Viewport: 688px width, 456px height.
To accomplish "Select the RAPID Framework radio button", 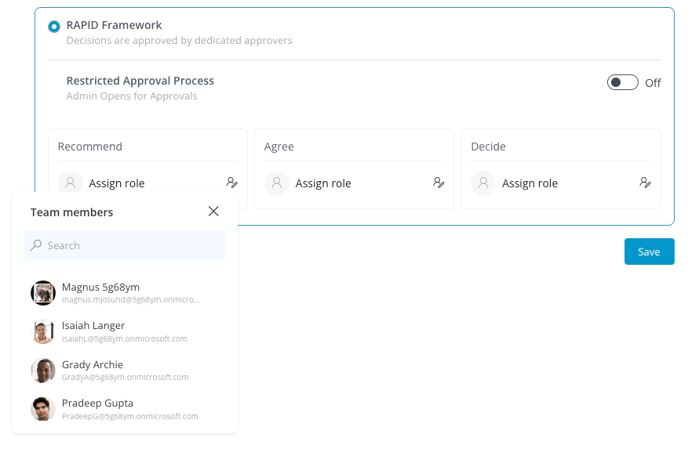I will (54, 26).
